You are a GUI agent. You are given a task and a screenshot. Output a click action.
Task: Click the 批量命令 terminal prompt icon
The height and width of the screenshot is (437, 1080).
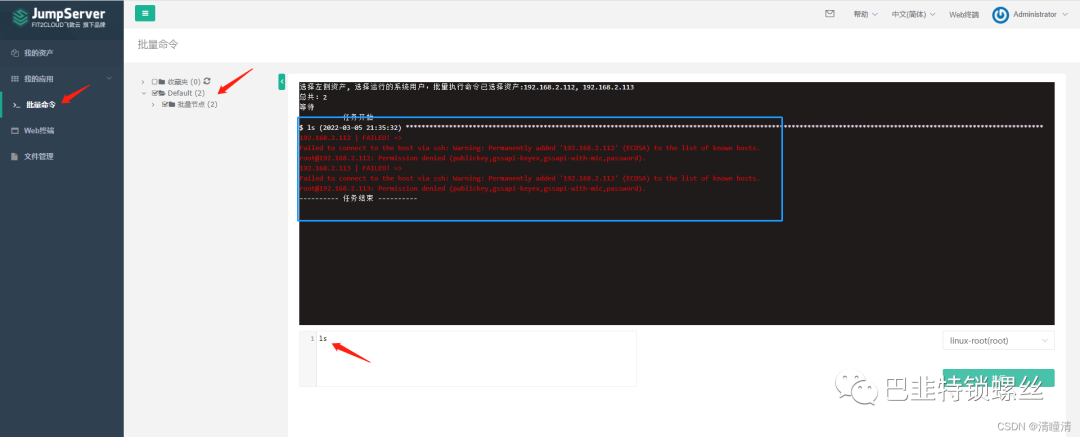tap(16, 105)
